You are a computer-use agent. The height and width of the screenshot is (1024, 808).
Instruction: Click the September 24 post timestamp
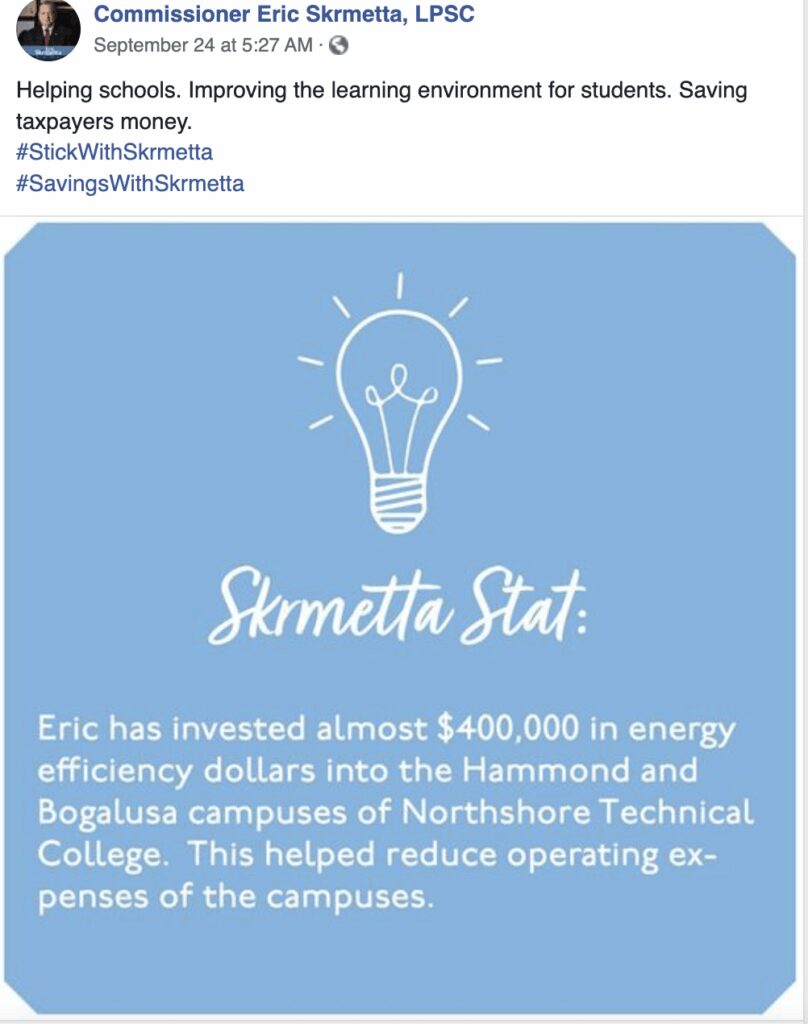point(203,45)
